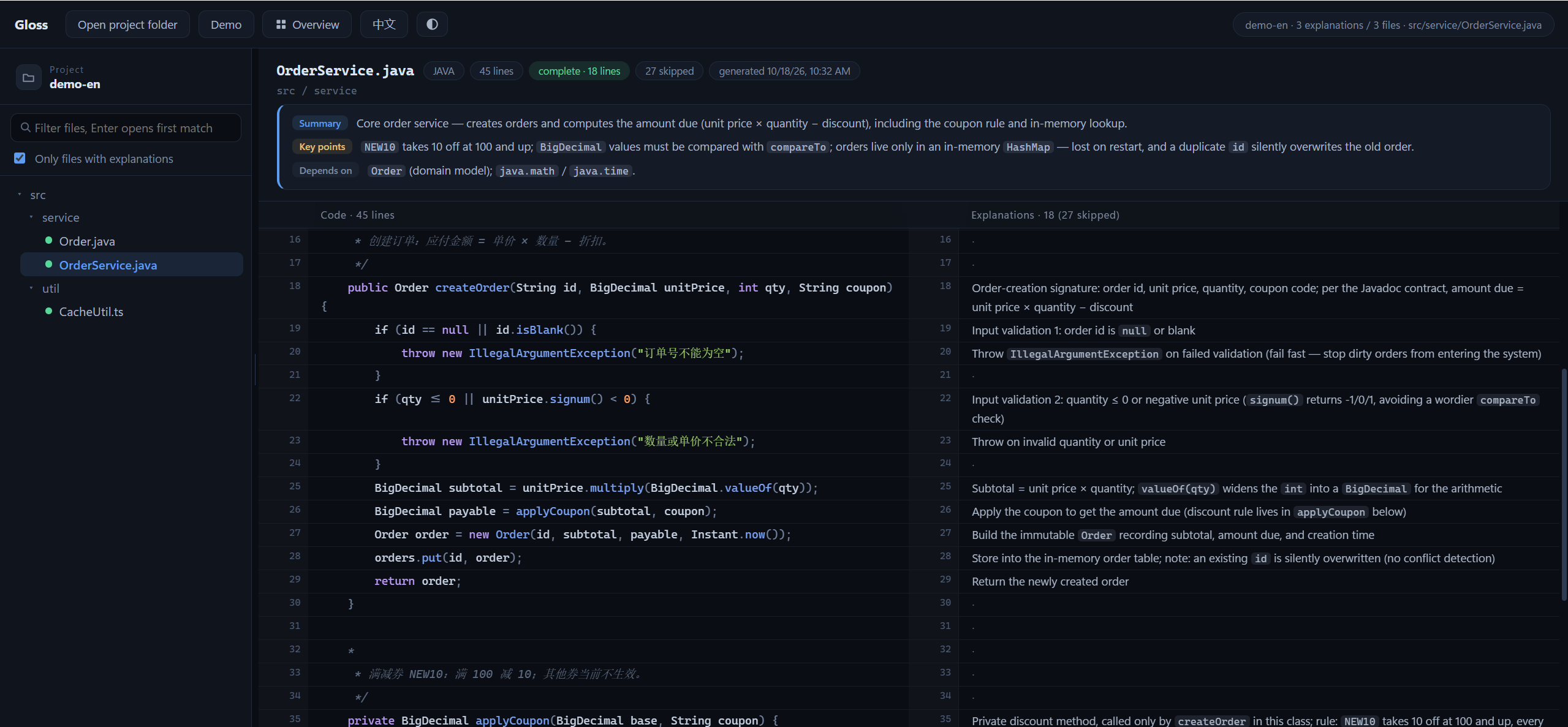Screen dimensions: 1568x727
Task: Click the grid icon in Overview button
Action: tap(281, 24)
